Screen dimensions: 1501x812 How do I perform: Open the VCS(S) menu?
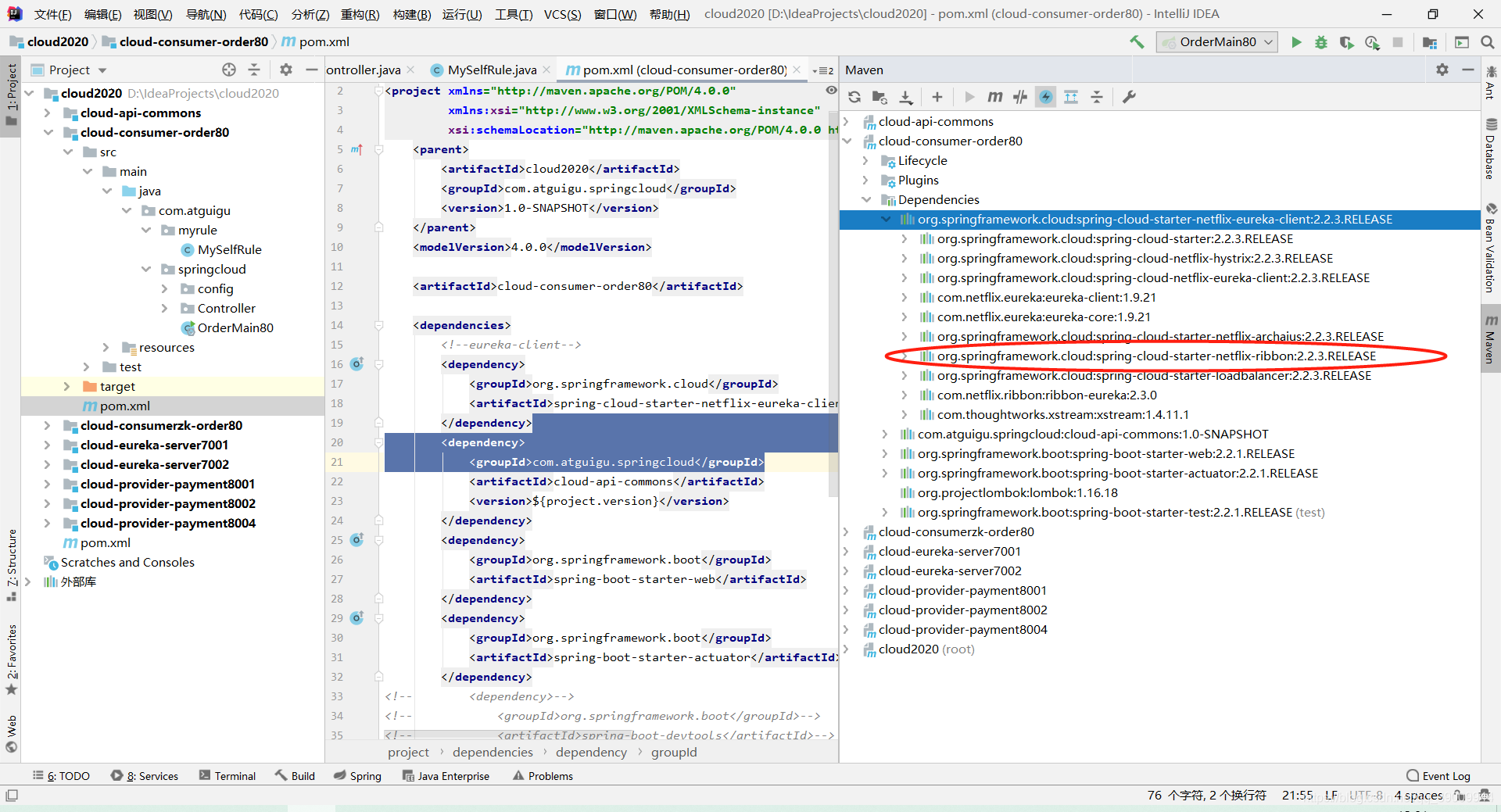562,14
